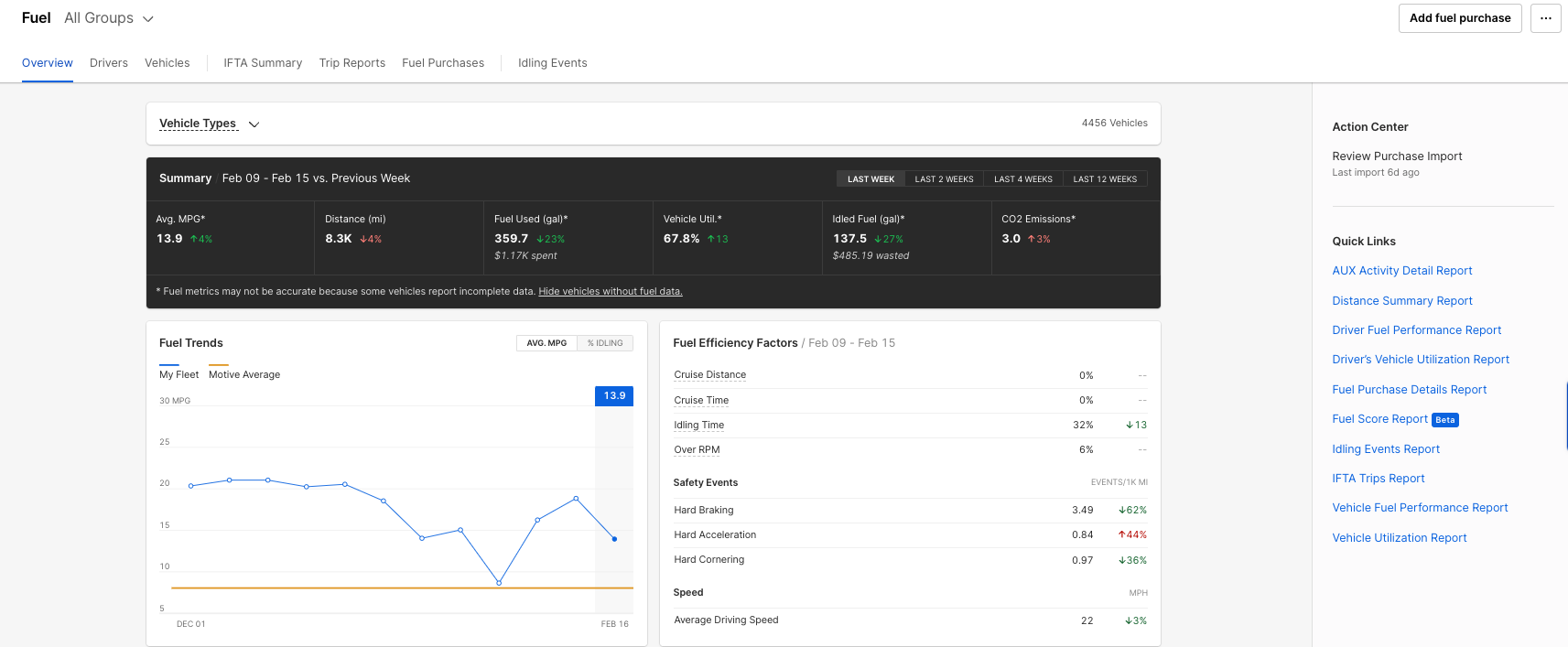Open the three-dot more options menu
The image size is (1568, 647).
click(1545, 18)
